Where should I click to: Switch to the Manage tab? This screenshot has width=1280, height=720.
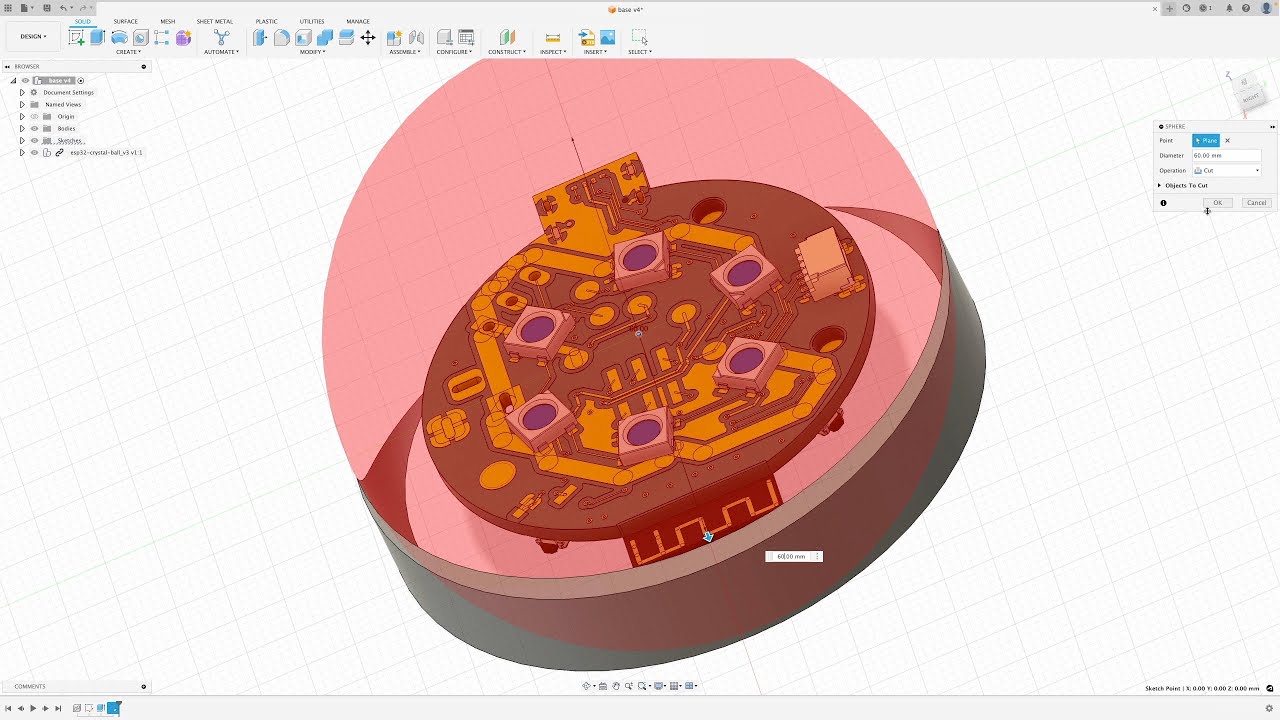click(x=358, y=21)
